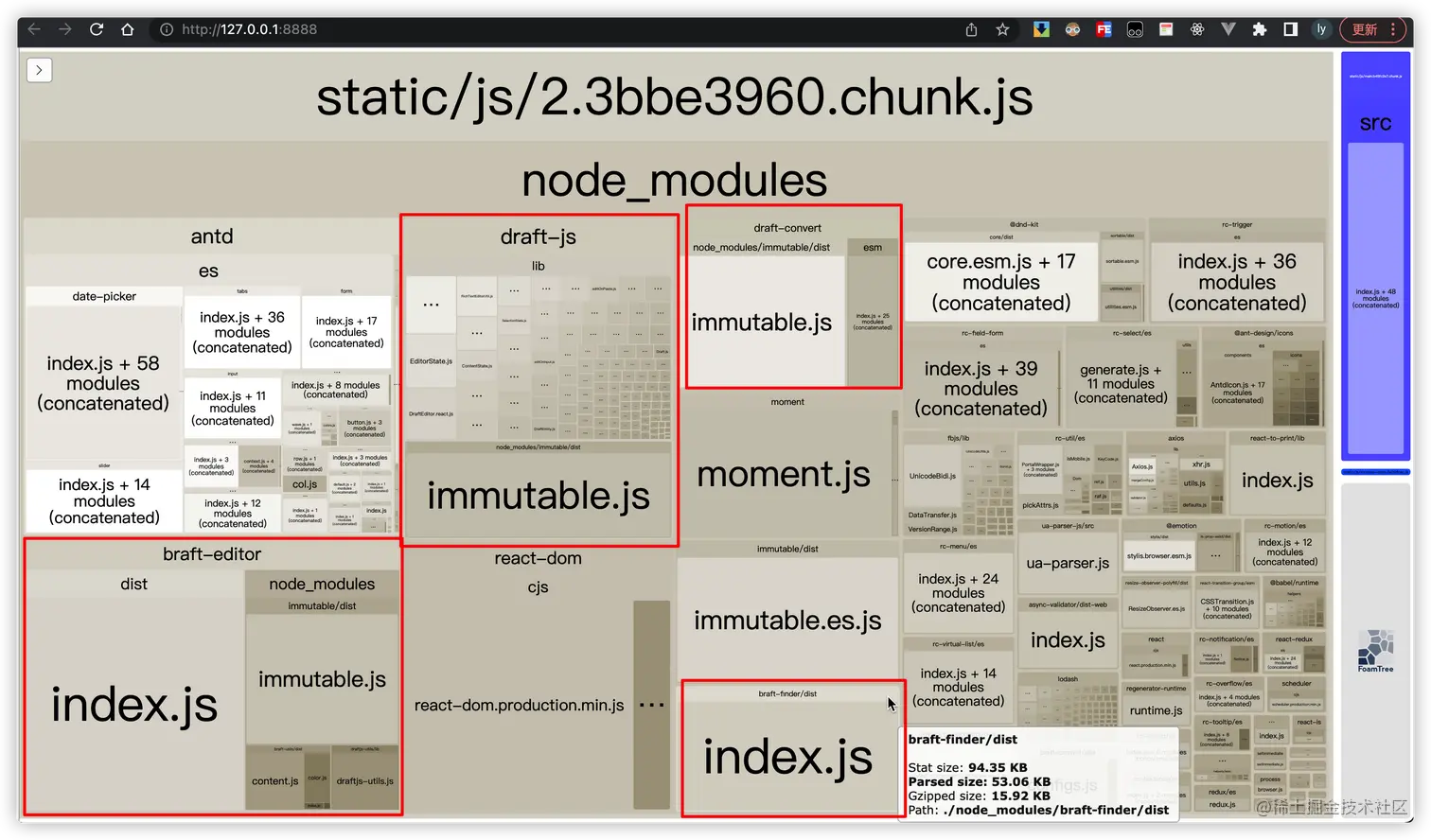Click the index.js + 11 modules block
Screen dimensions: 1431x840
(x=233, y=408)
